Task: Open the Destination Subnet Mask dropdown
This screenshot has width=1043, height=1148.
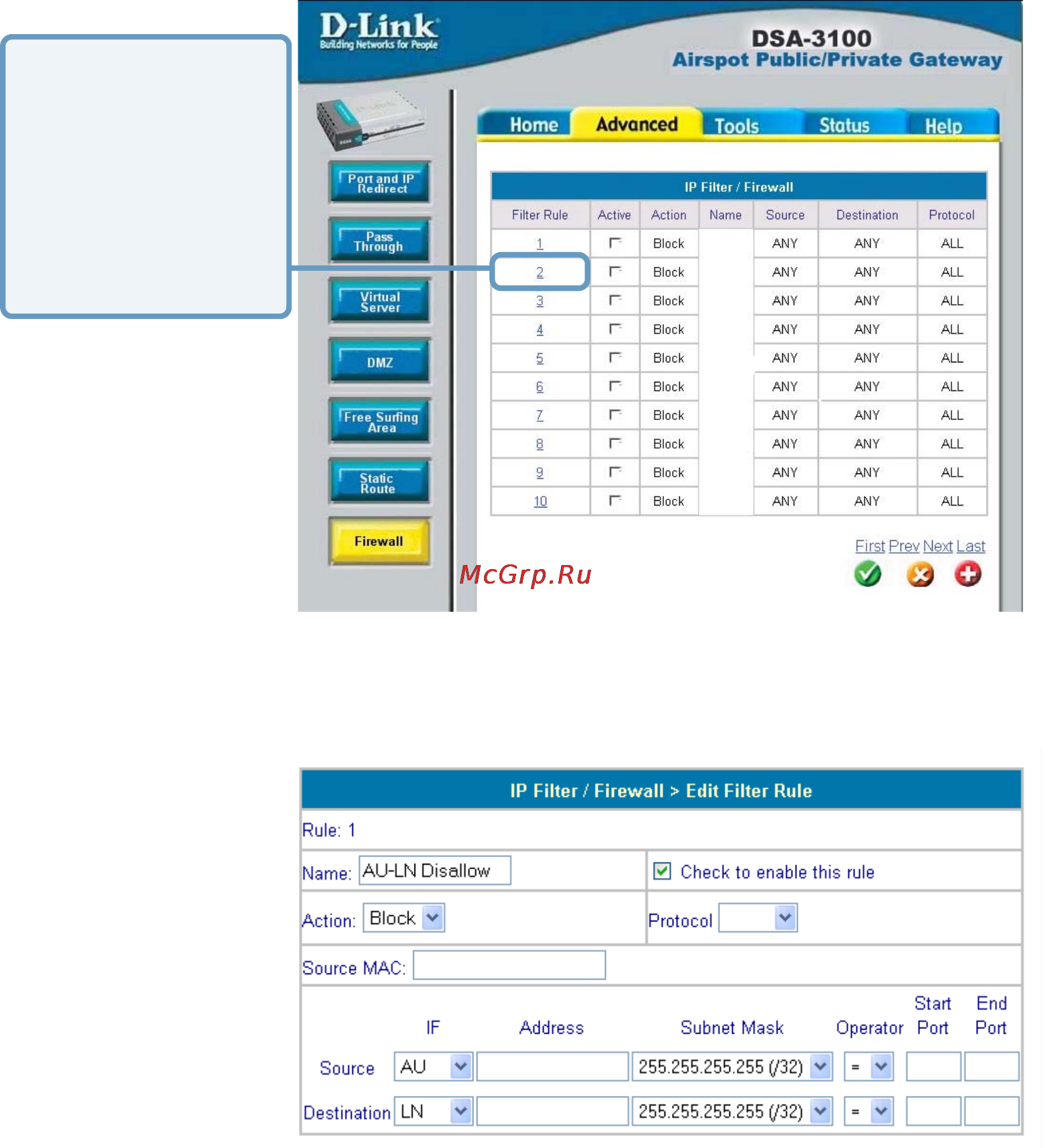Action: point(732,1111)
